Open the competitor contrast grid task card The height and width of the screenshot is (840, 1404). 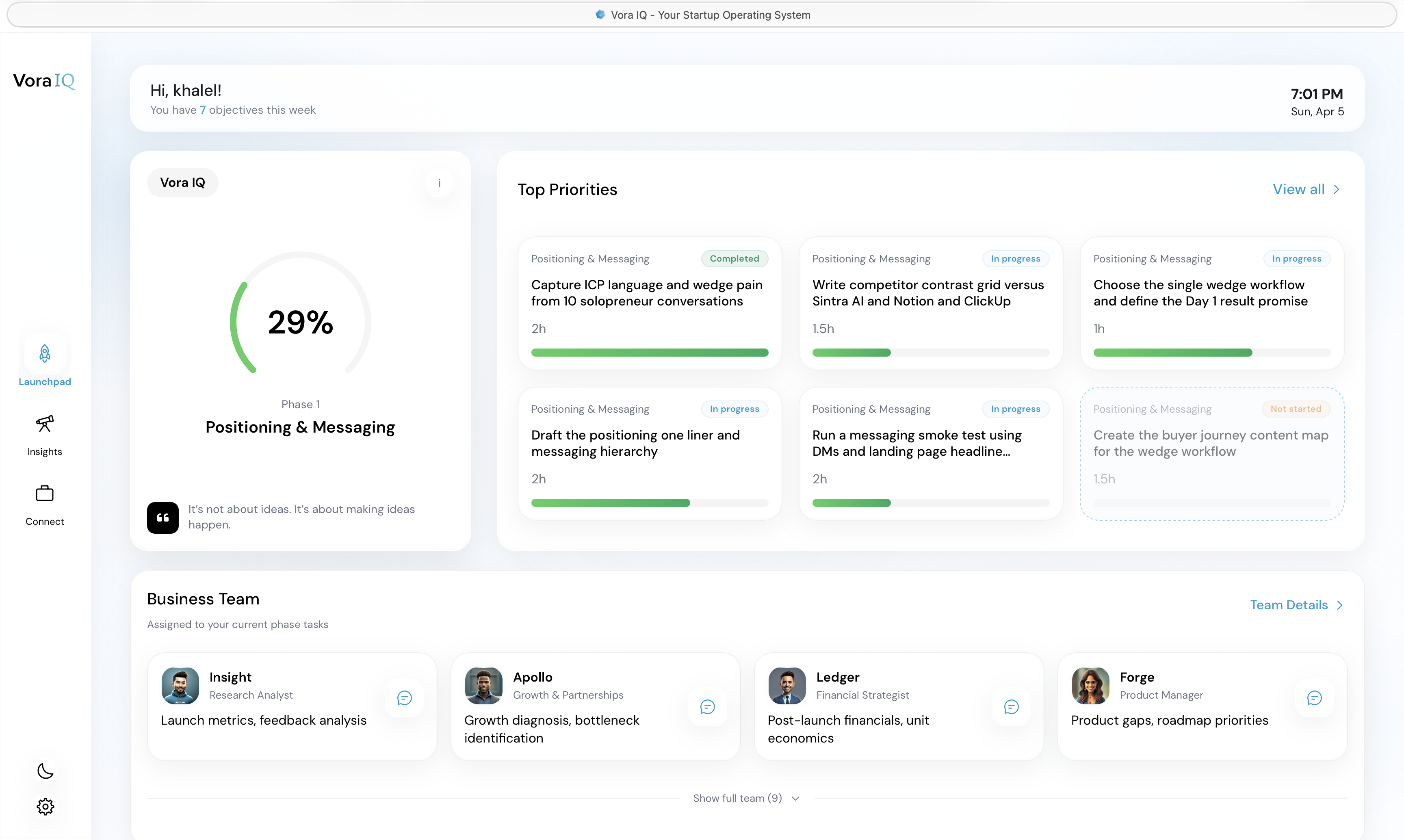click(x=930, y=303)
